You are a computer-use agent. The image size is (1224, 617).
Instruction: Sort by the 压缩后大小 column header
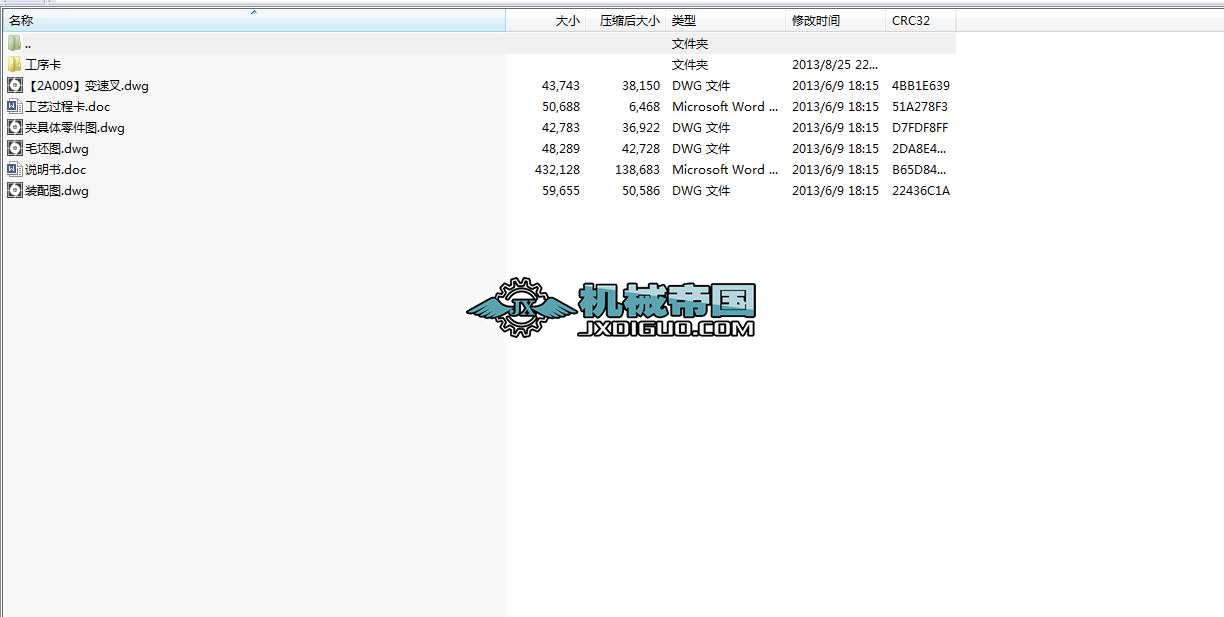(x=627, y=20)
